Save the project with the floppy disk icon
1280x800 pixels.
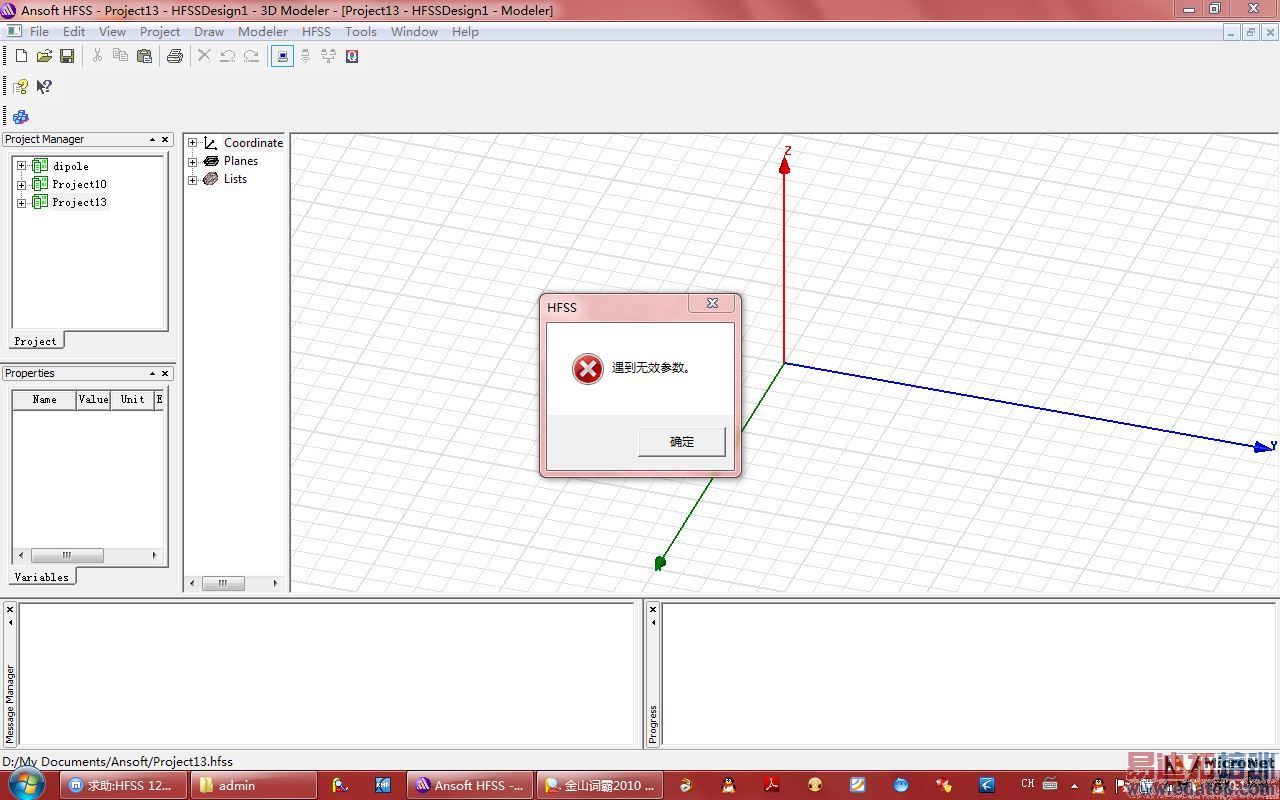tap(67, 56)
